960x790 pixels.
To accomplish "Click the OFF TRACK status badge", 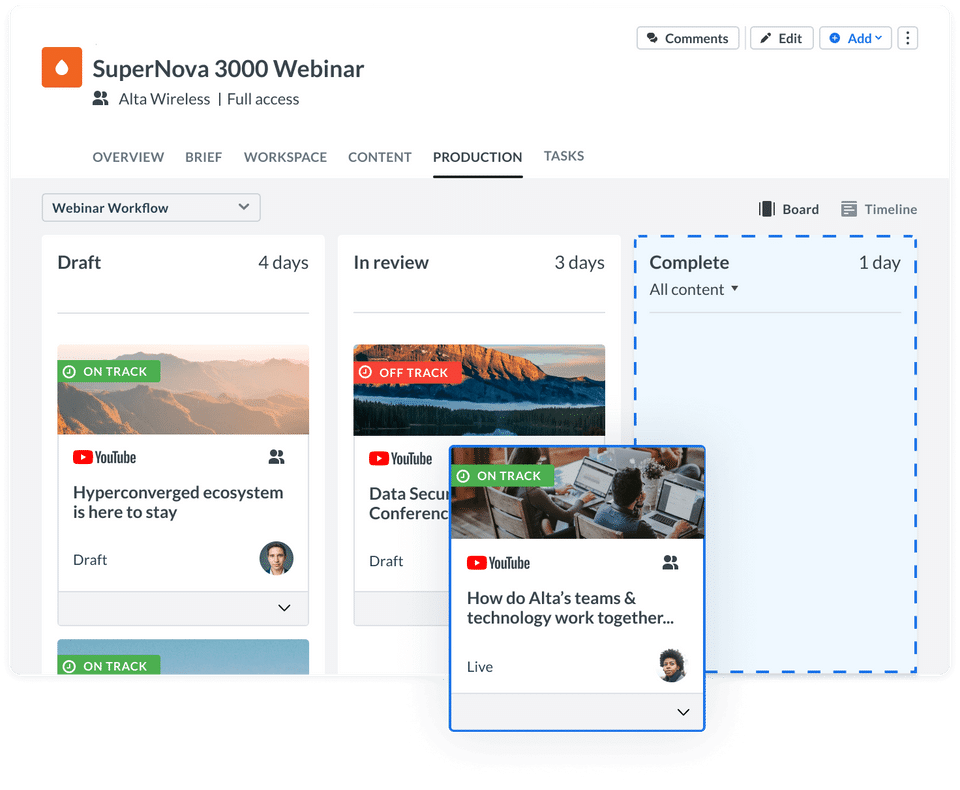I will coord(407,372).
